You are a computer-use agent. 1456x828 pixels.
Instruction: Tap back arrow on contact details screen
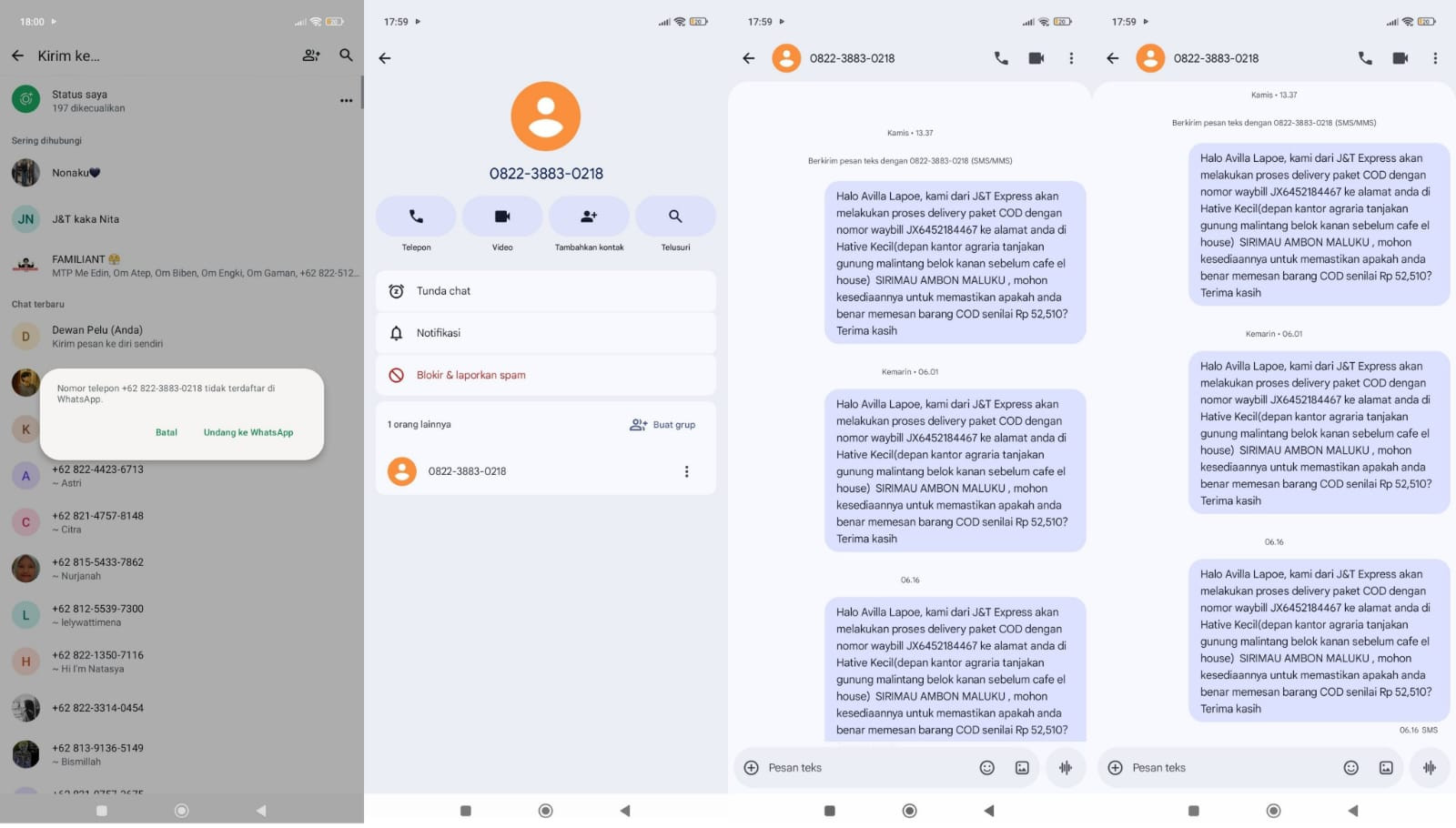click(385, 58)
